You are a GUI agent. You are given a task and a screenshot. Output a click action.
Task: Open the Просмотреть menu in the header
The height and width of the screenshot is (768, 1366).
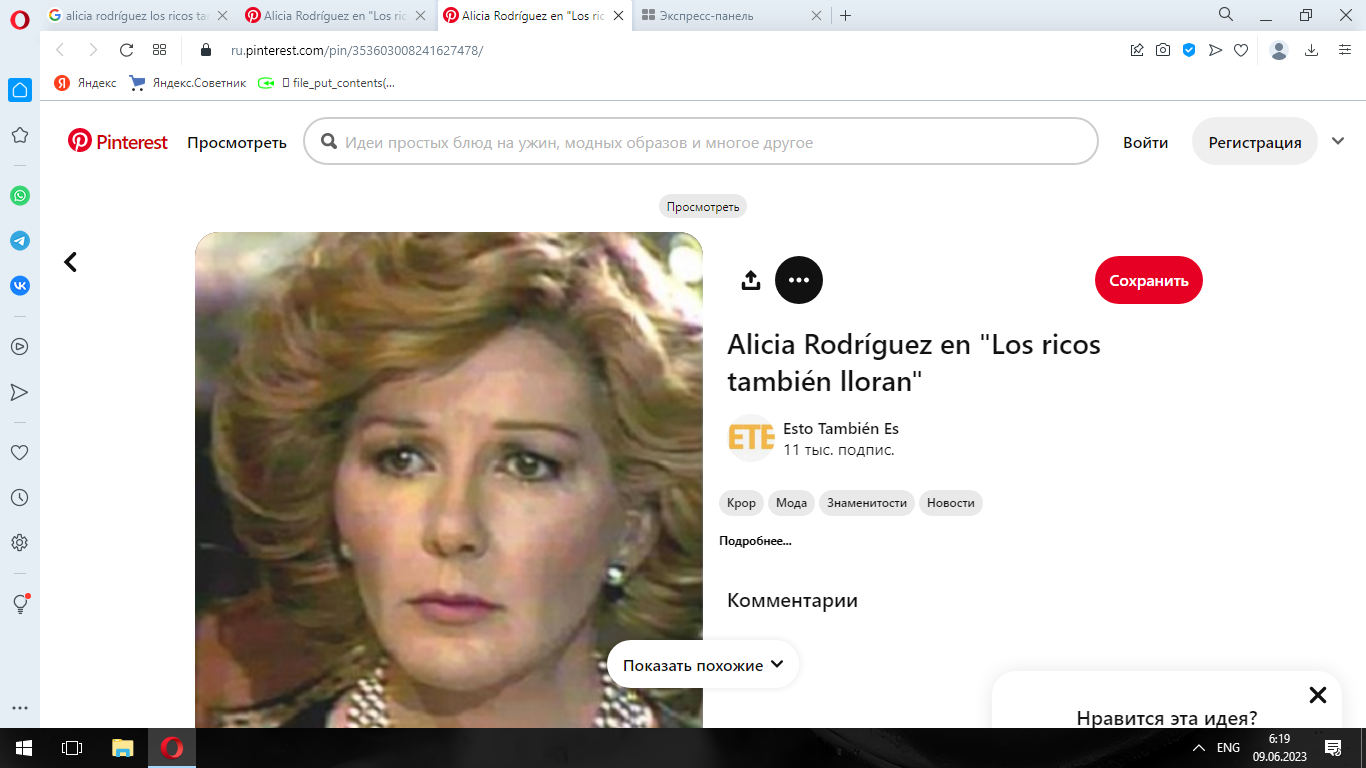pyautogui.click(x=237, y=142)
